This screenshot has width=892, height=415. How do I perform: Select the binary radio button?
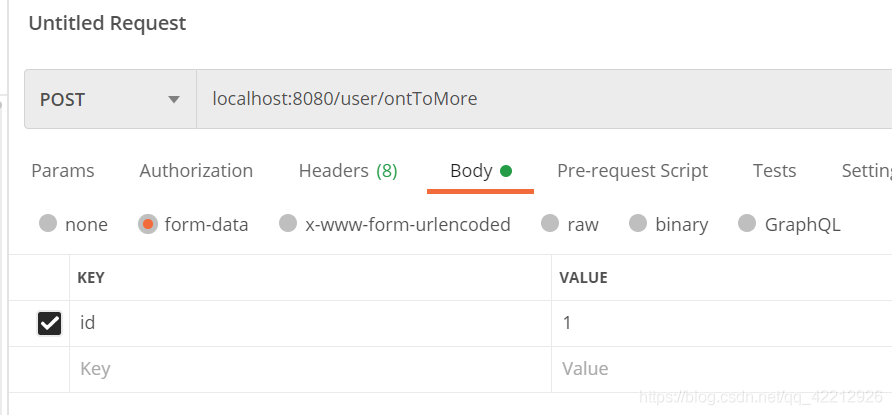click(x=638, y=224)
